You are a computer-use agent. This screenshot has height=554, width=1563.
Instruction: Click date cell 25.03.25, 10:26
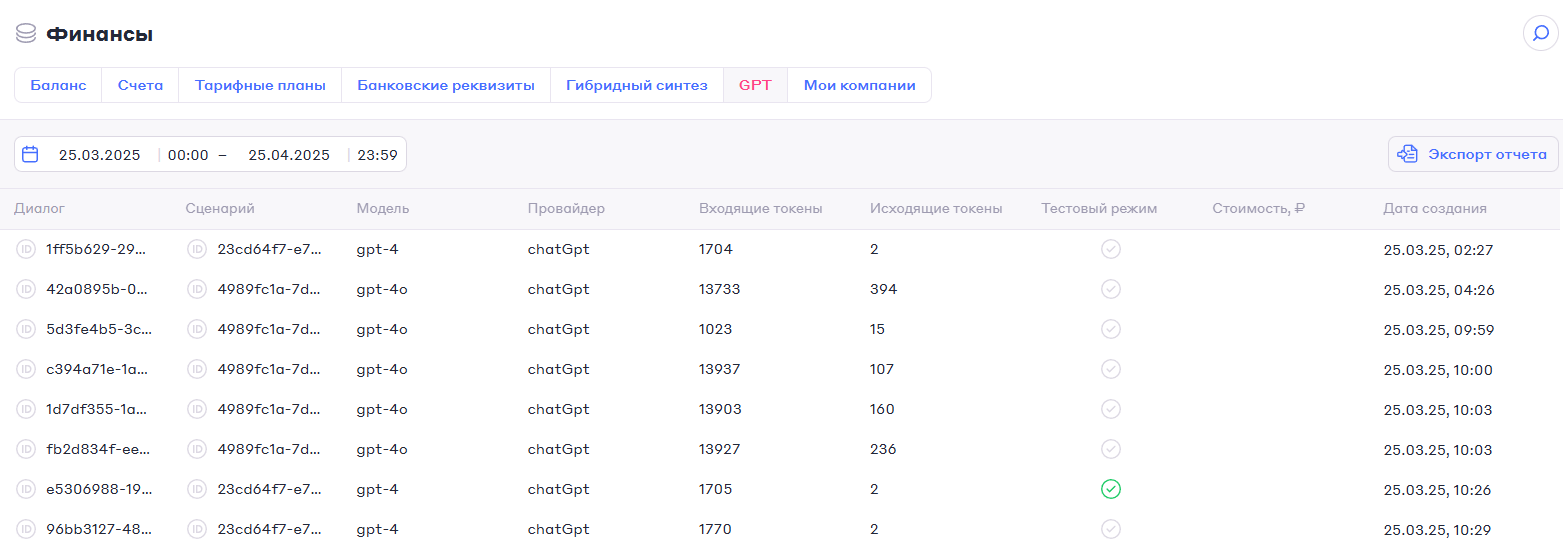1438,490
